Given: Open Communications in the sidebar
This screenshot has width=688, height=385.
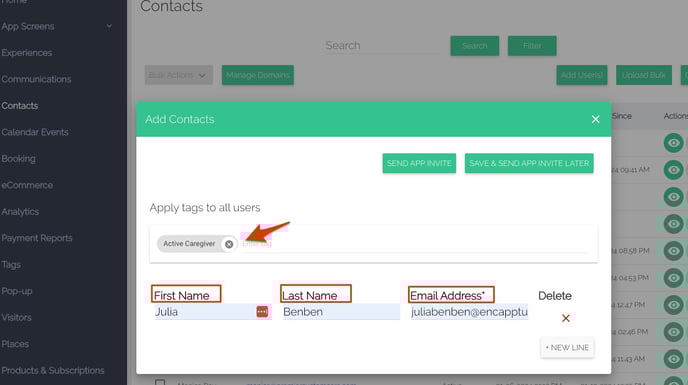Looking at the screenshot, I should pos(36,79).
